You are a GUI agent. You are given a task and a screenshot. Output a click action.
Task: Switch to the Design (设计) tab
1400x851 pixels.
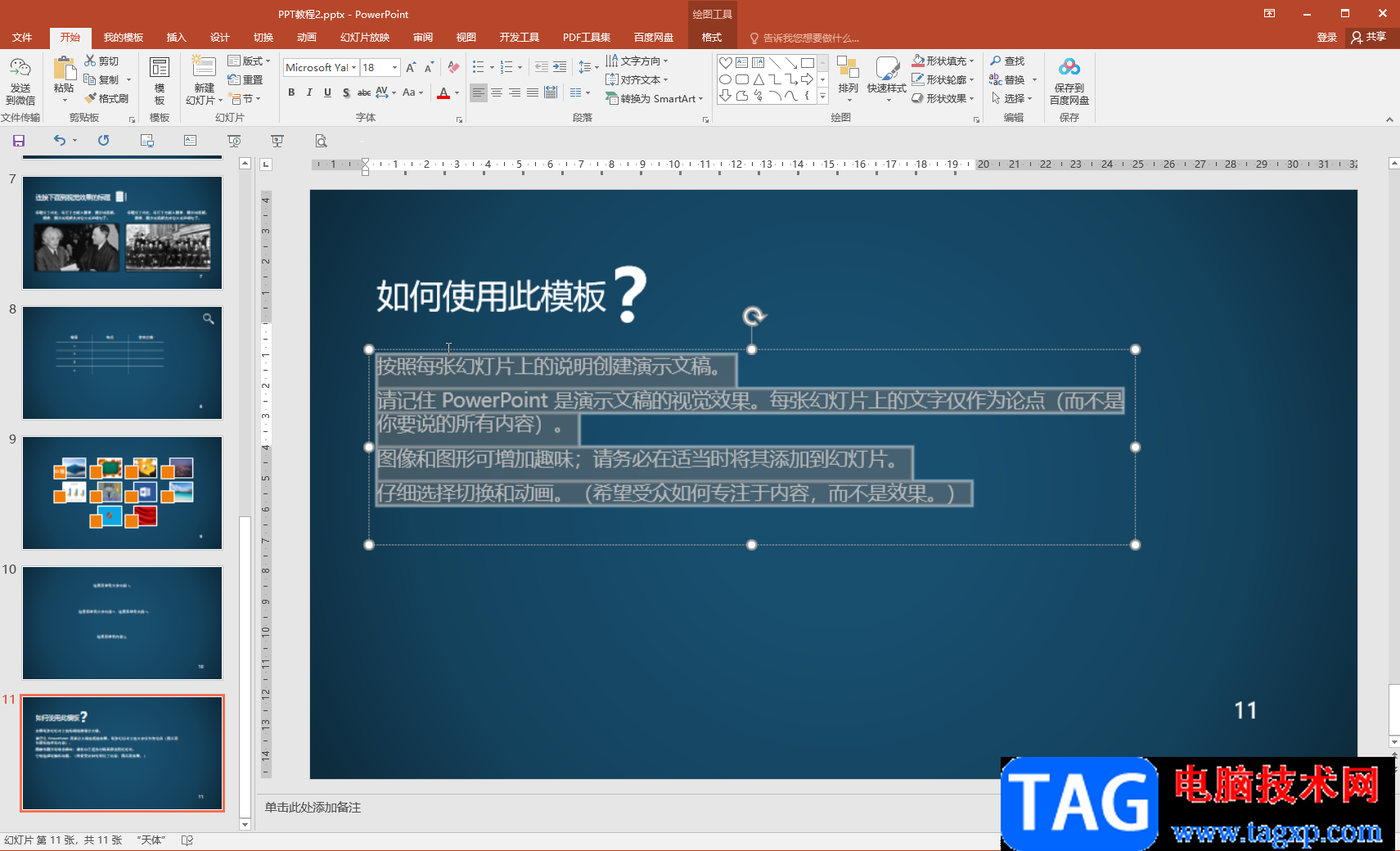[219, 38]
